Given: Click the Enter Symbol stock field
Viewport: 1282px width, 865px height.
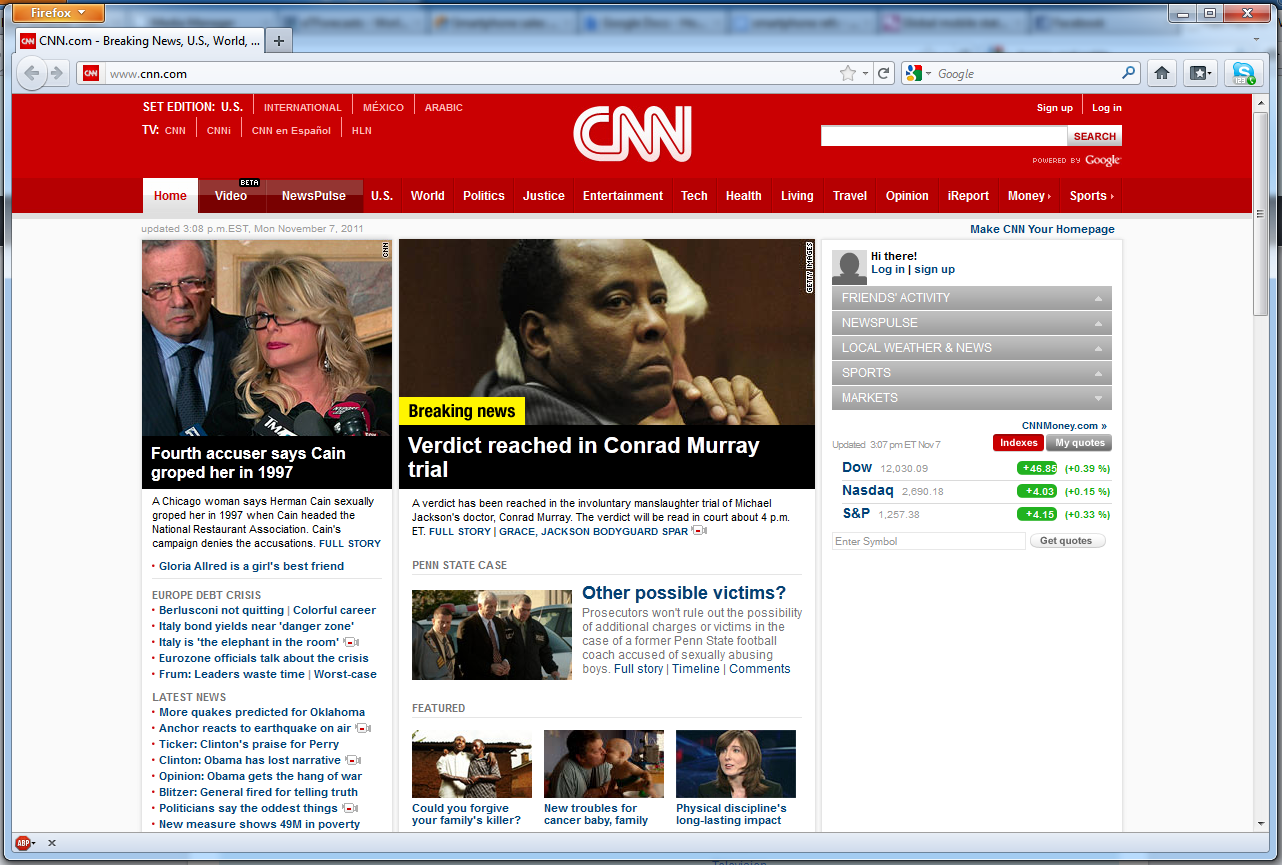Looking at the screenshot, I should tap(929, 541).
